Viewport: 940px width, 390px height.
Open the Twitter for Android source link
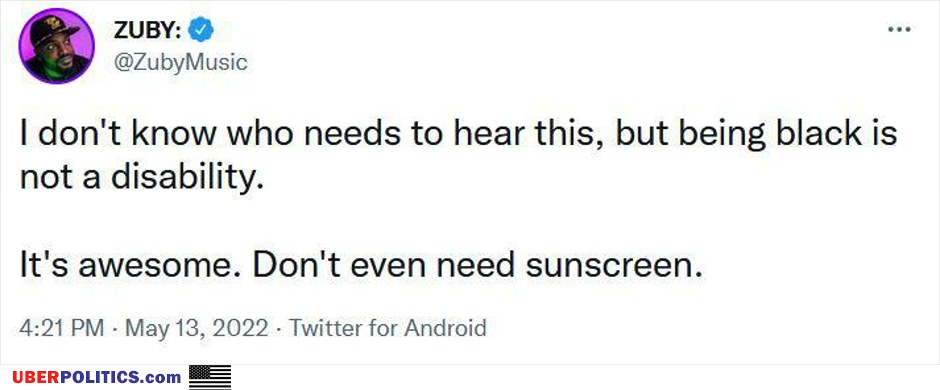(x=387, y=328)
